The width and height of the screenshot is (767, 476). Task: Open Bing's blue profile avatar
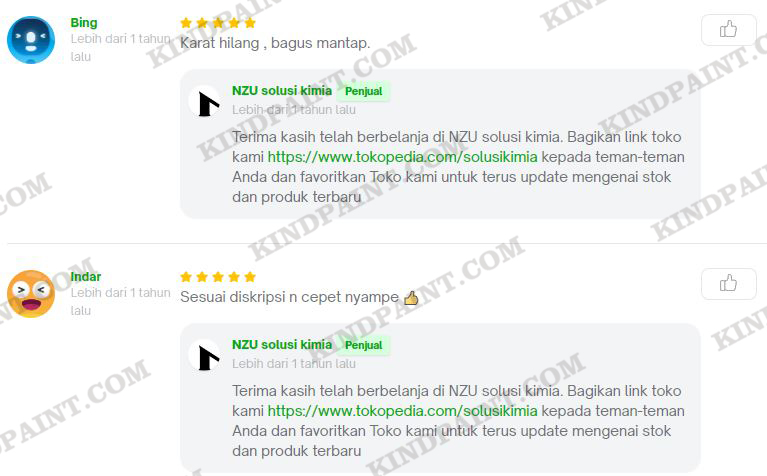pos(31,40)
